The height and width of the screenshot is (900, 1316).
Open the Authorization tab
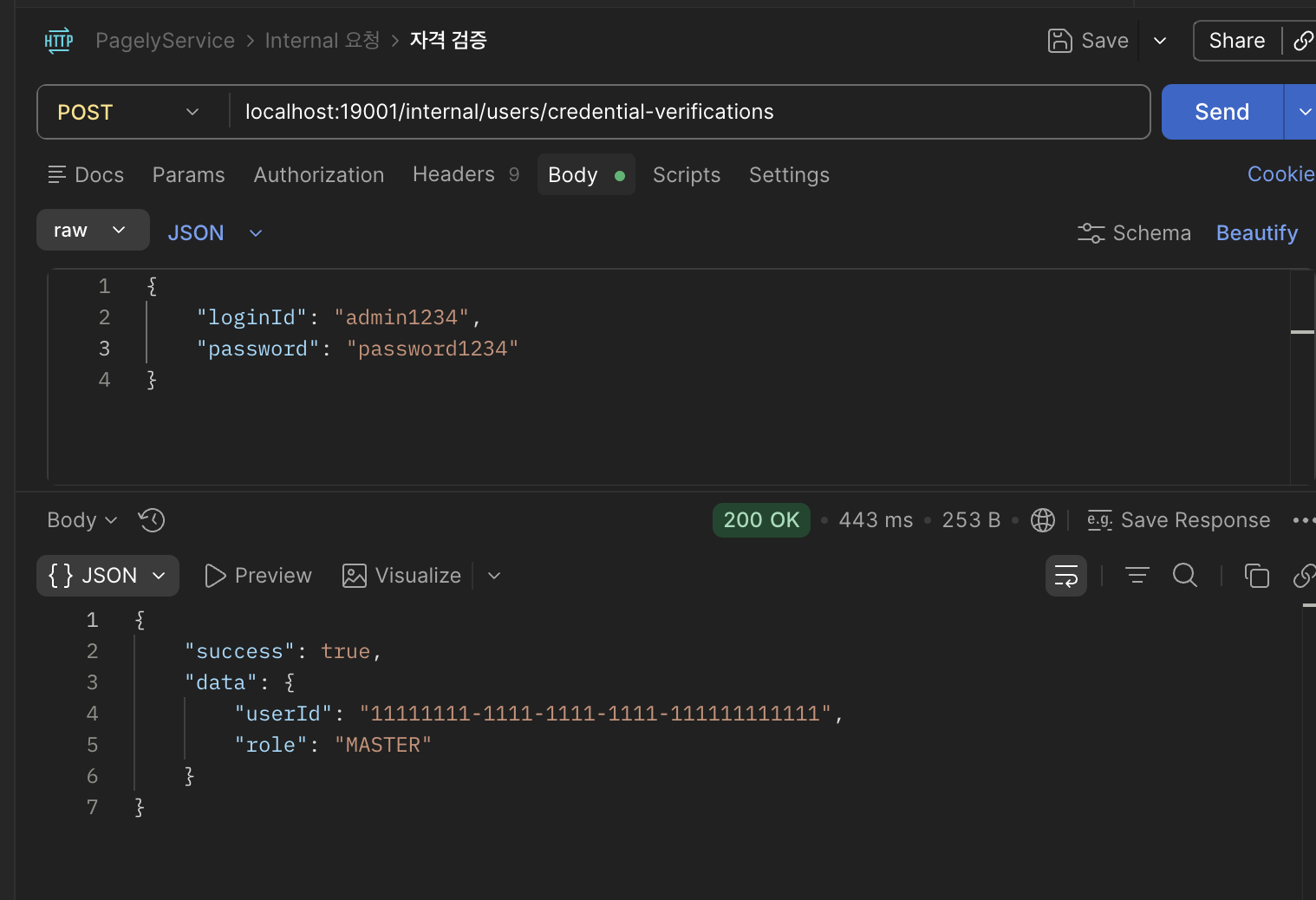point(319,175)
